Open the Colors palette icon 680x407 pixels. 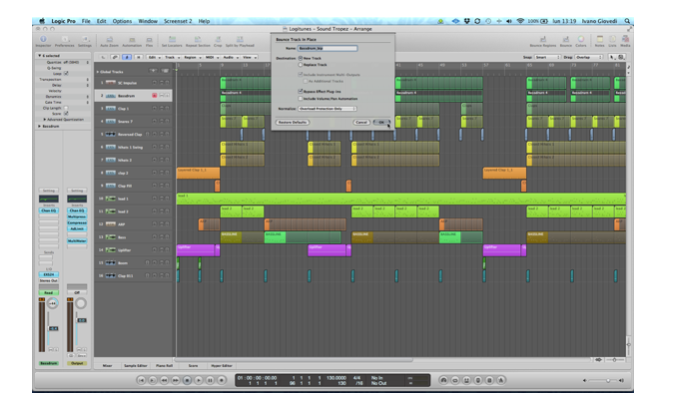click(x=581, y=41)
